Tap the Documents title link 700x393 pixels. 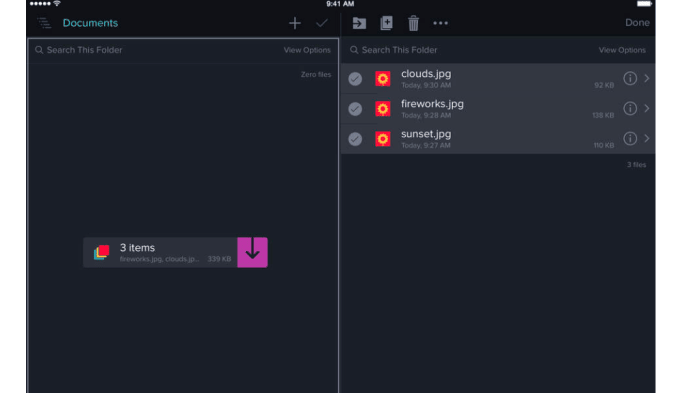point(90,23)
